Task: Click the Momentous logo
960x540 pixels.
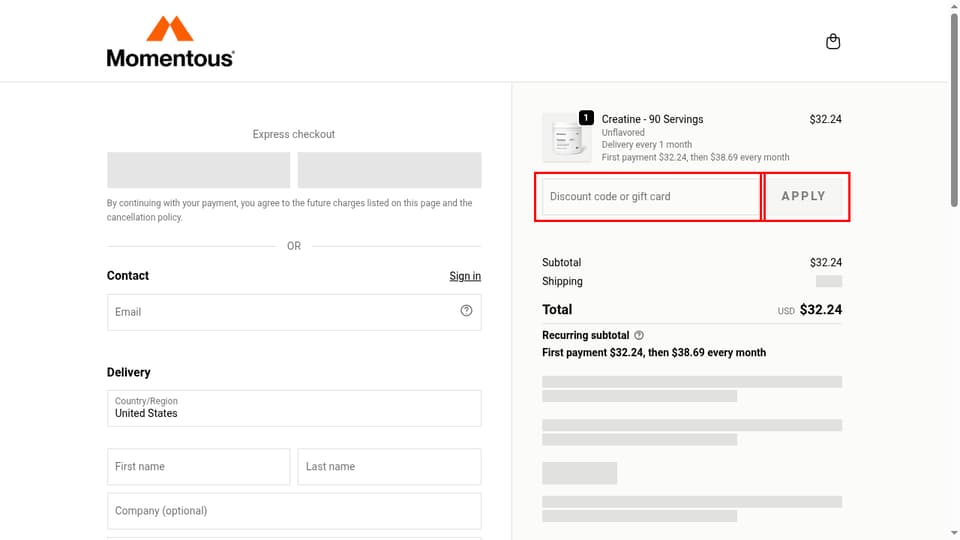Action: point(170,41)
